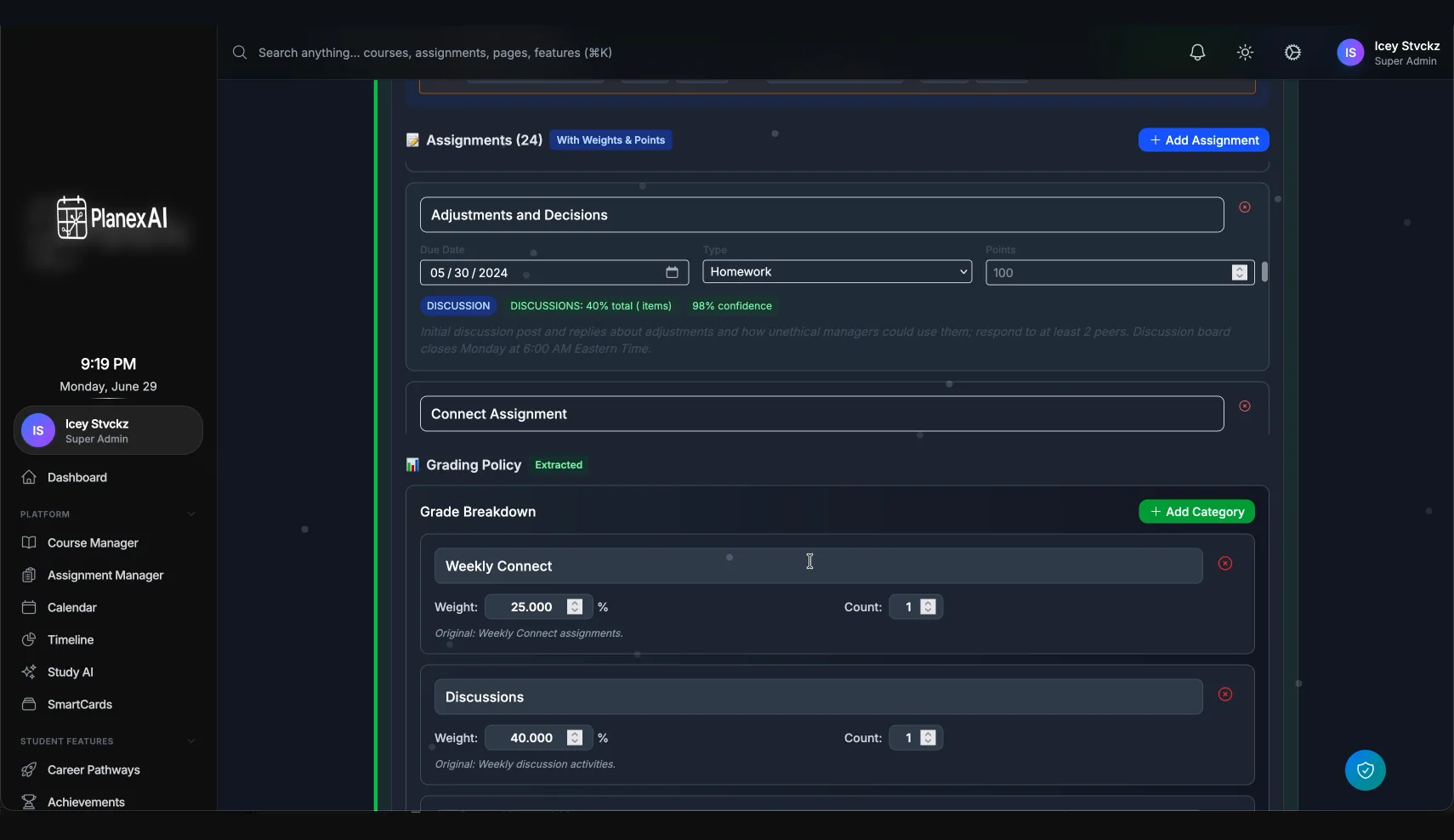
Task: Edit the Discussions category name
Action: [818, 697]
